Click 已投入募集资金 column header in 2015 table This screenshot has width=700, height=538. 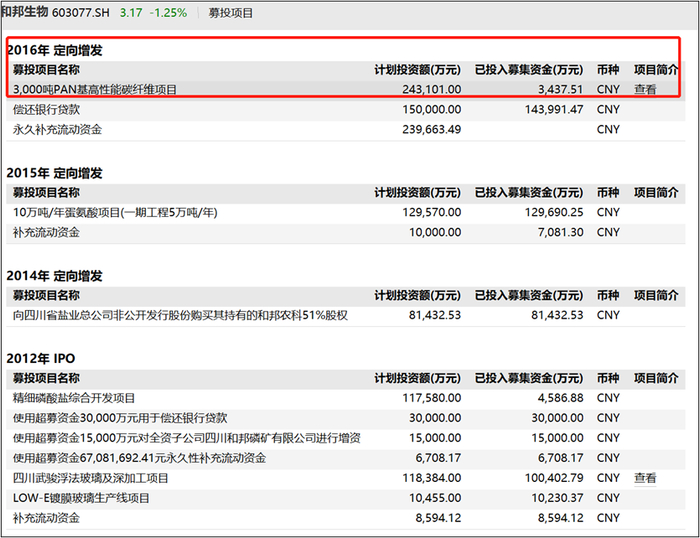tap(529, 193)
